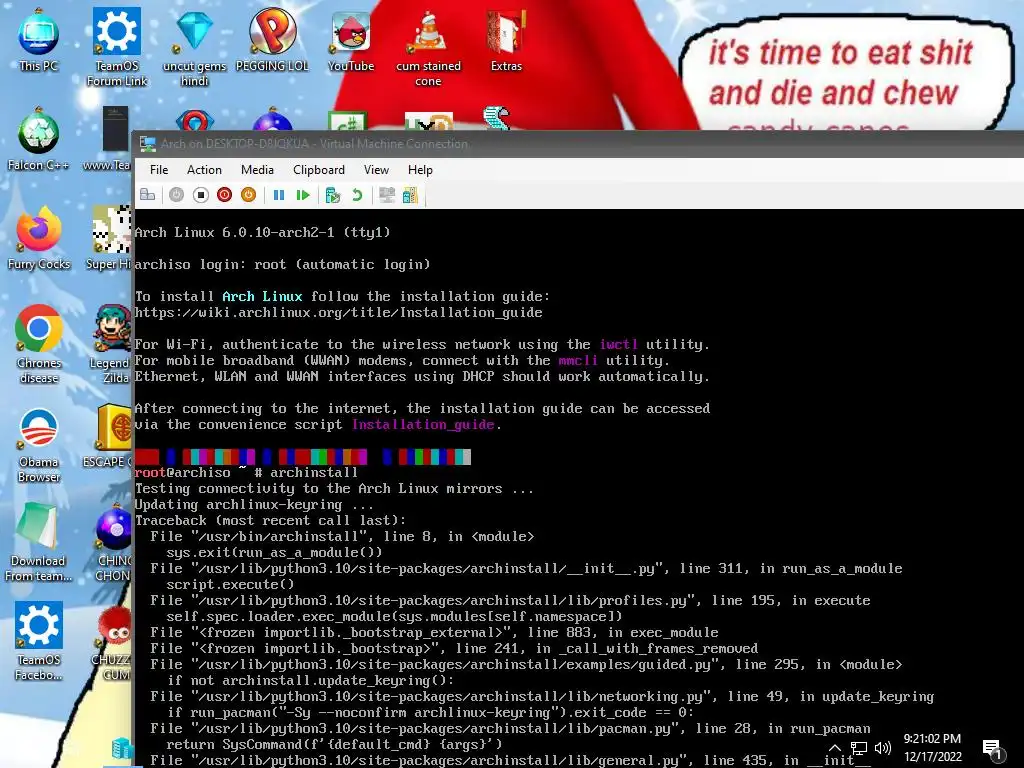
Task: Show hidden system tray icons
Action: click(x=835, y=748)
